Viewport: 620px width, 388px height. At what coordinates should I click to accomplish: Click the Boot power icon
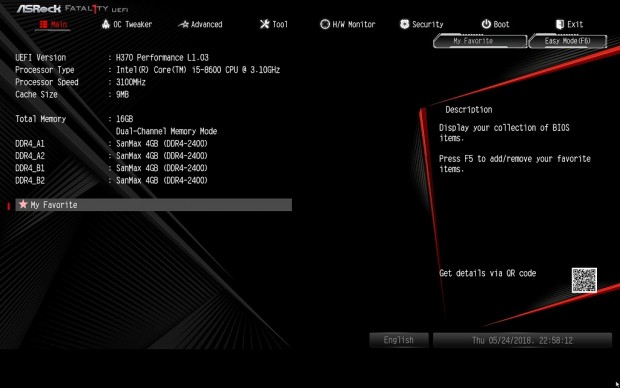pos(486,24)
